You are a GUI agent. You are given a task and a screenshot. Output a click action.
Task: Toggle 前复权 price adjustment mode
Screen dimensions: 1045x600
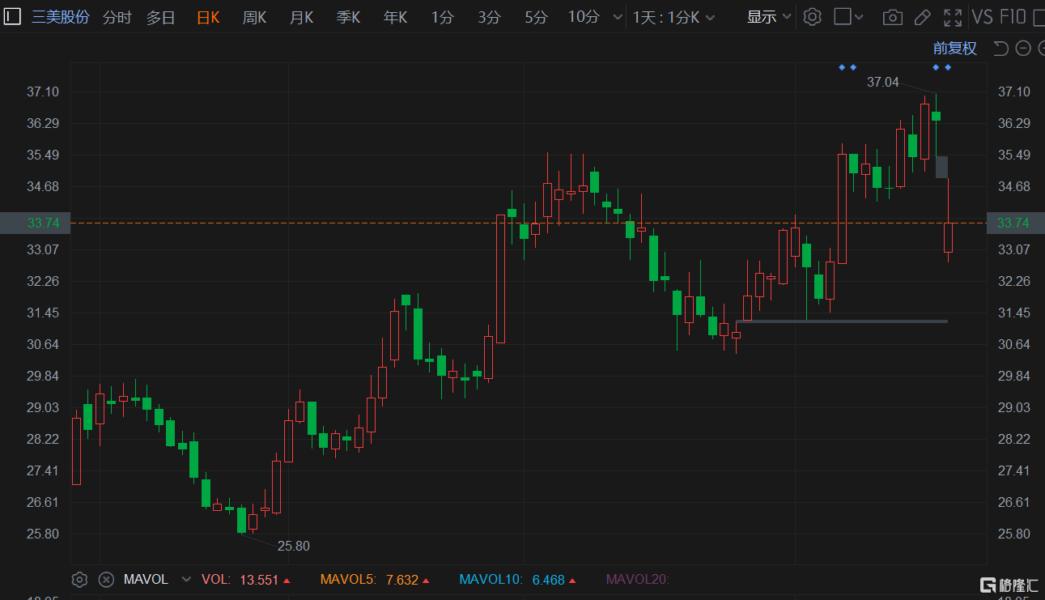click(954, 48)
